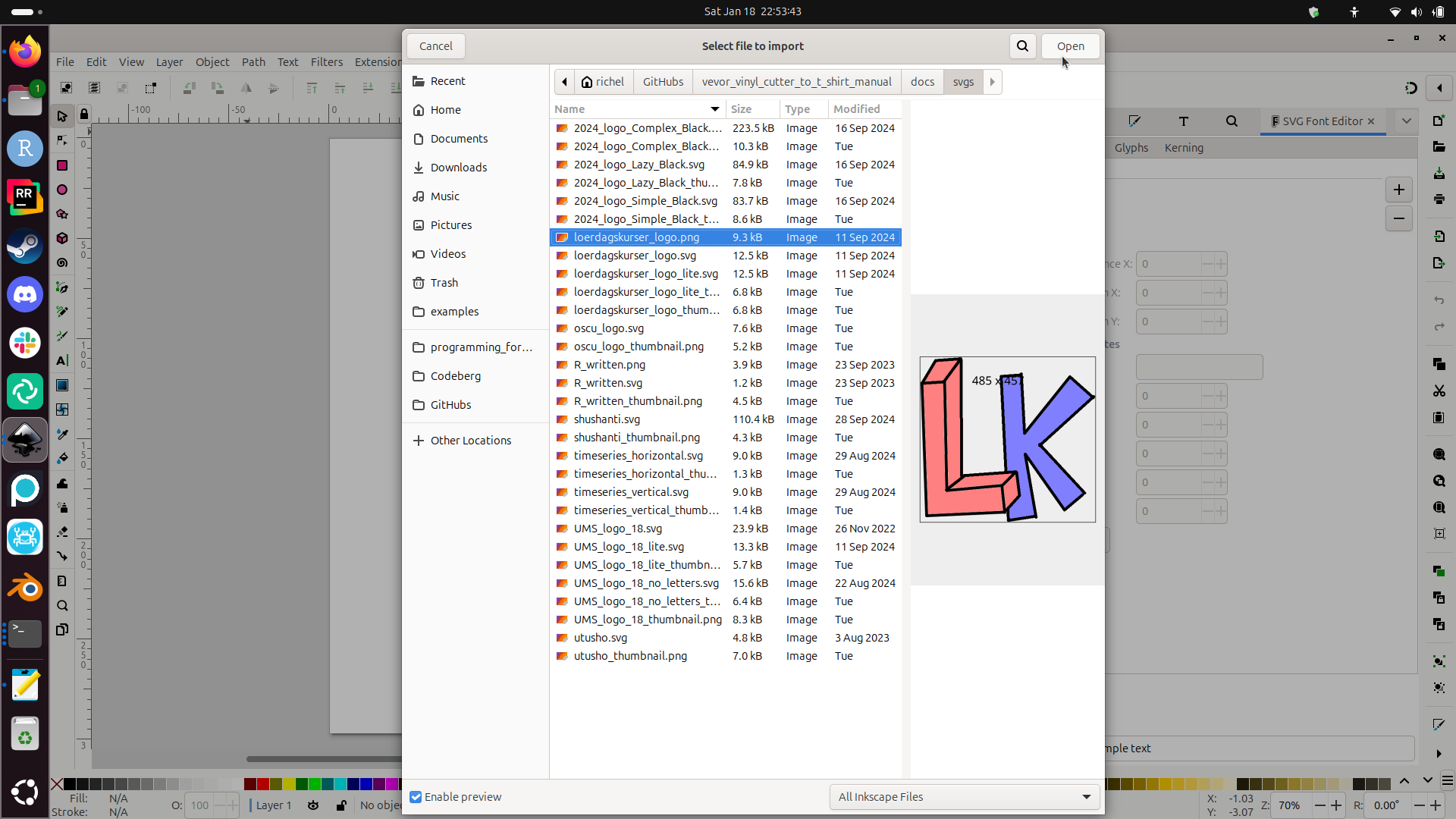Open Steam from the dock
The image size is (1456, 819).
[x=25, y=246]
